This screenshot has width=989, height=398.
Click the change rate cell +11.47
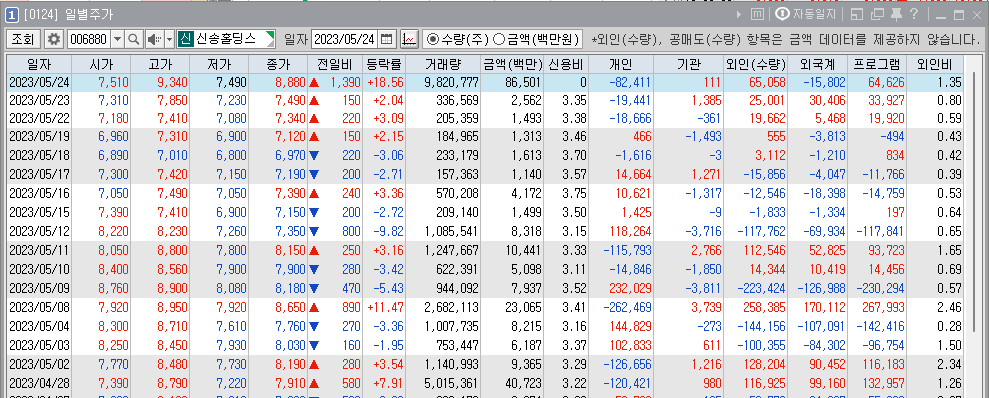[x=385, y=308]
